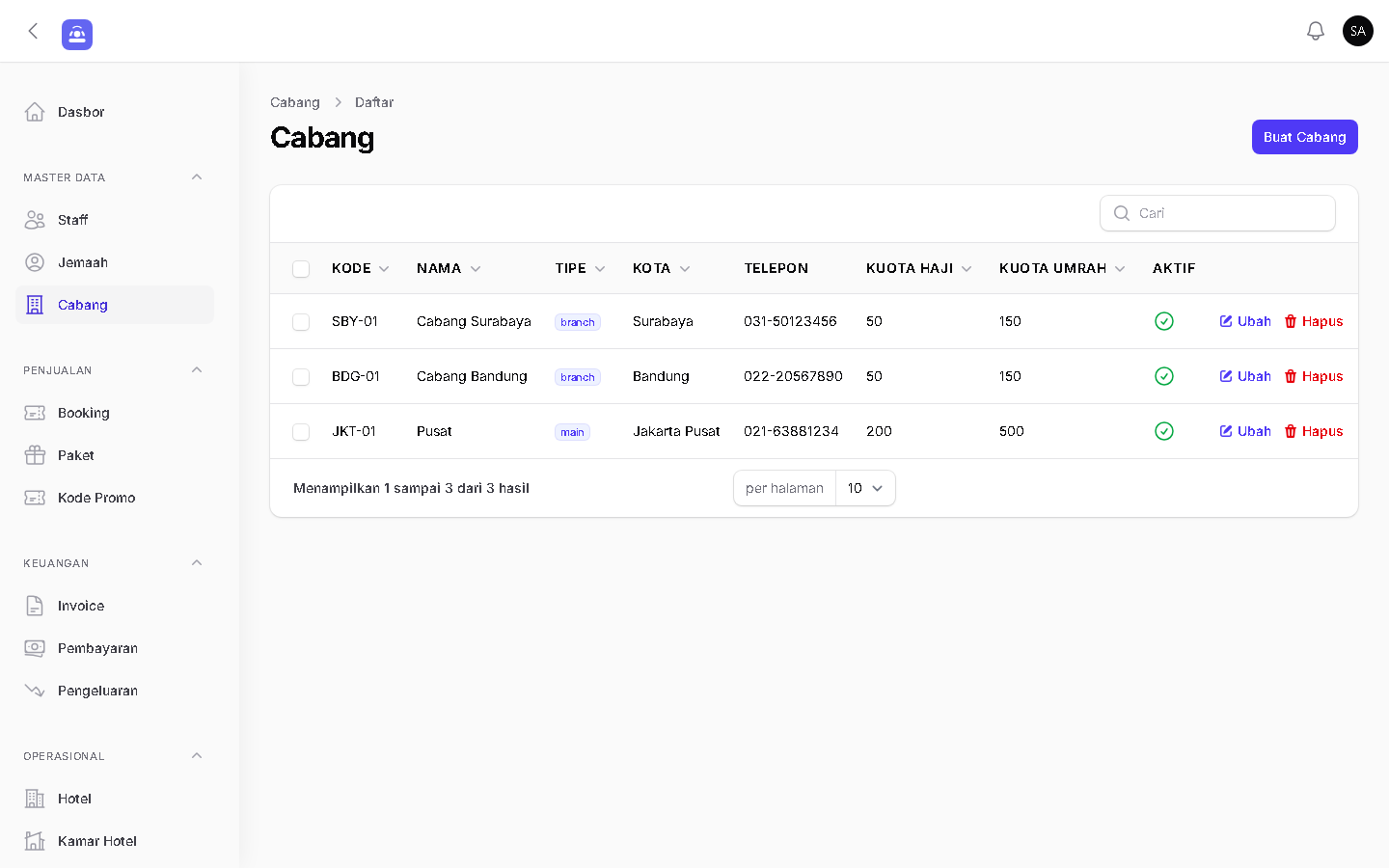Click the Pembayaran banknote icon

35,648
